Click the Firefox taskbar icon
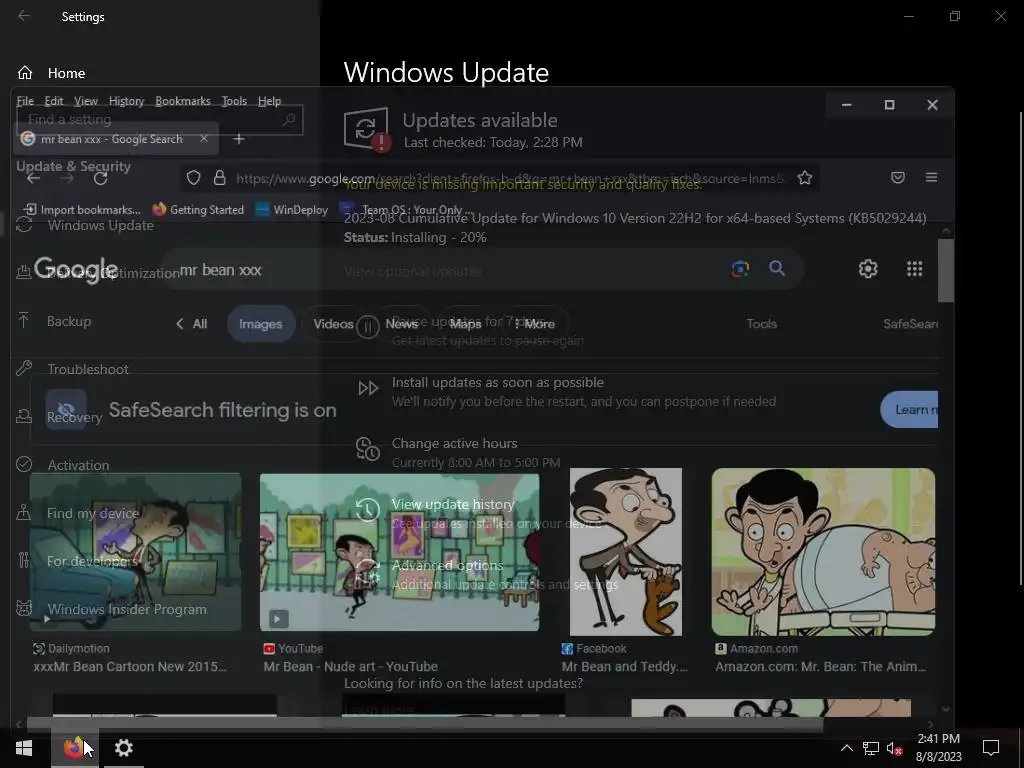 pos(74,747)
